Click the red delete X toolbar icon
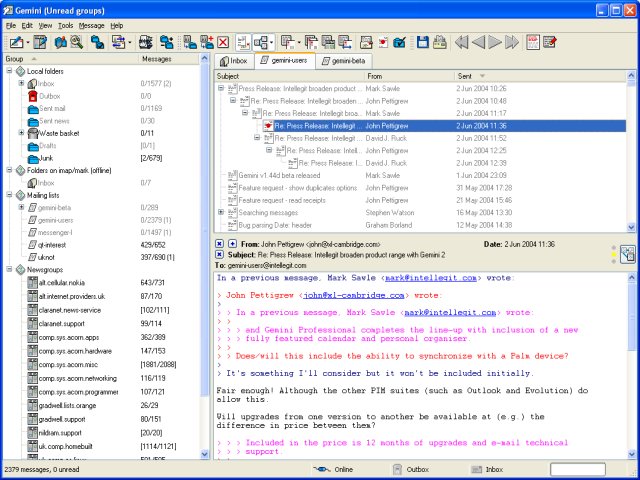Image resolution: width=640 pixels, height=480 pixels. point(224,43)
